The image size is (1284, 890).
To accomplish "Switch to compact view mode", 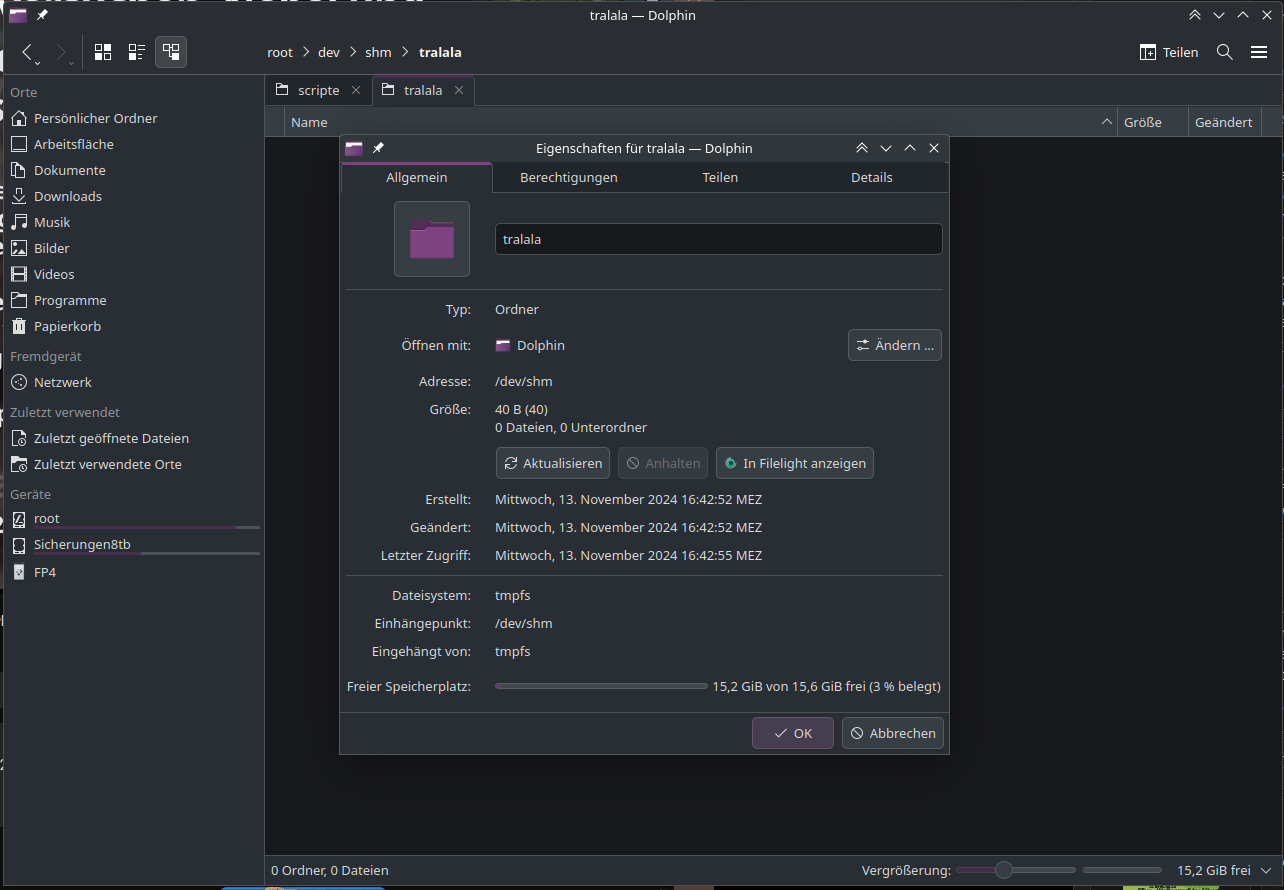I will (x=137, y=52).
